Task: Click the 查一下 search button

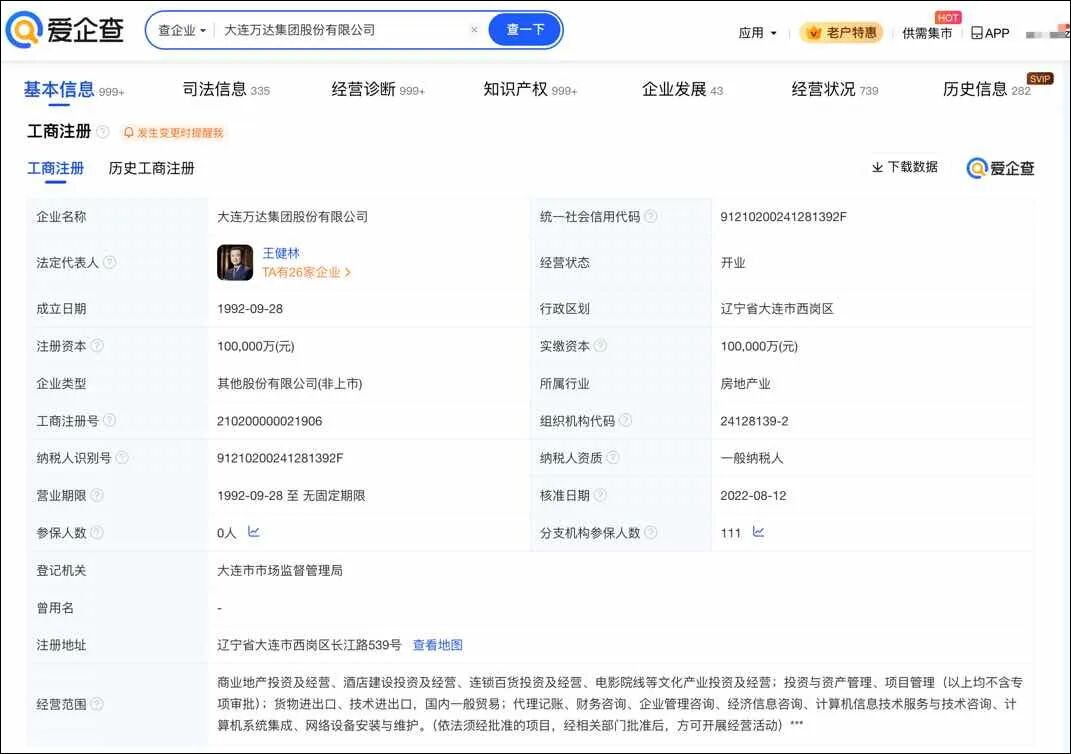Action: point(525,29)
